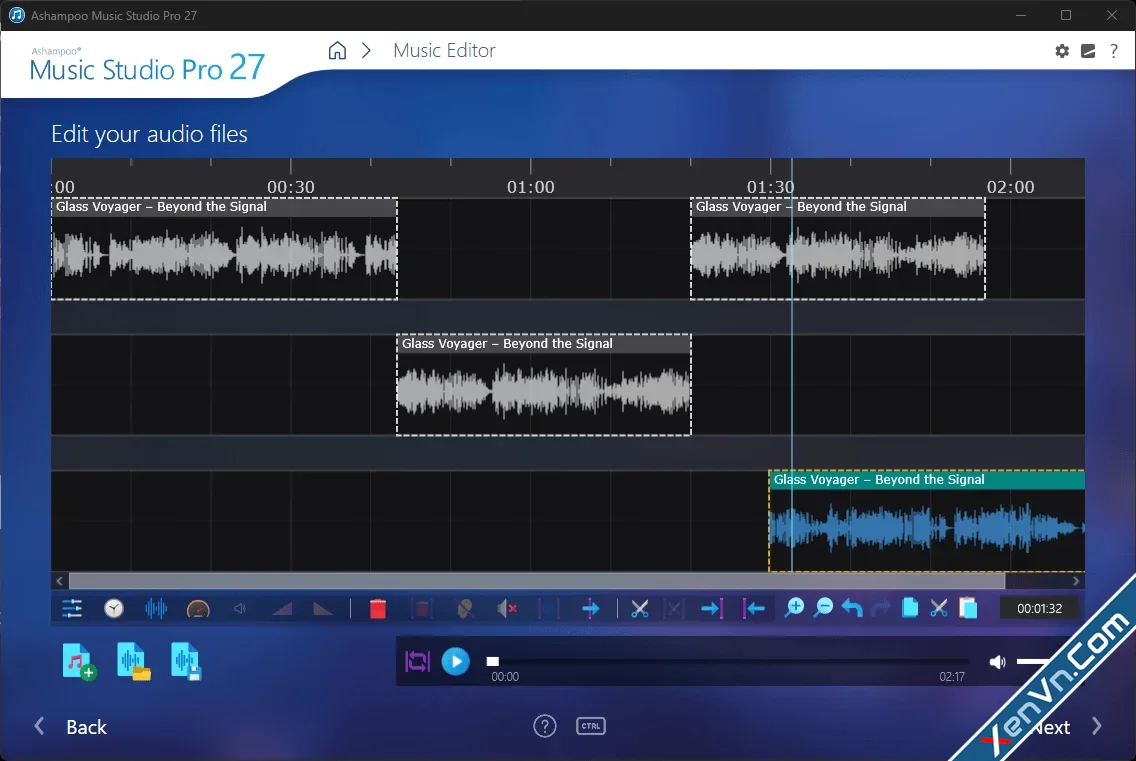Click the 00:01:32 time display field
1136x761 pixels.
click(x=1040, y=608)
